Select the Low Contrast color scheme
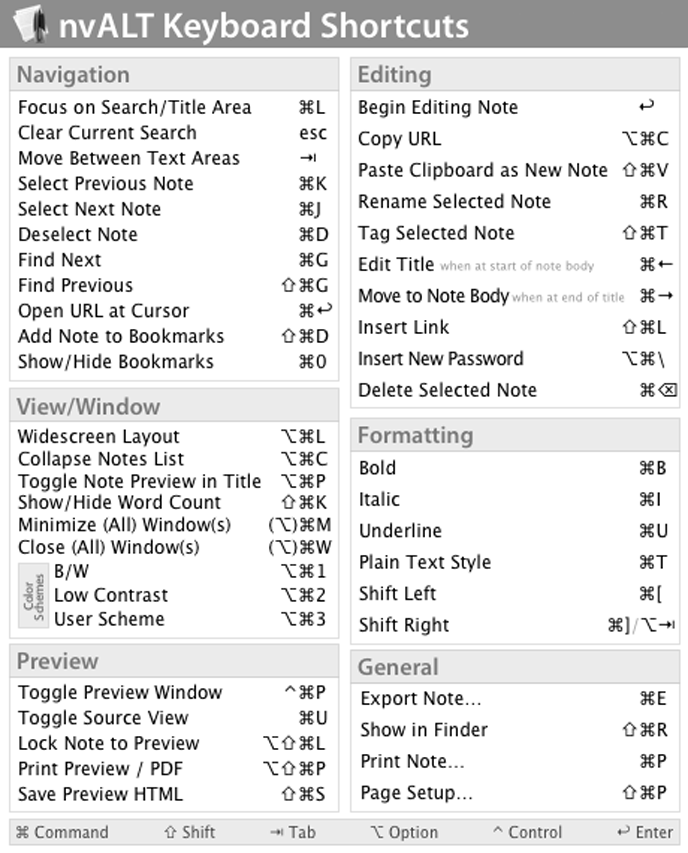This screenshot has width=688, height=853. click(110, 595)
